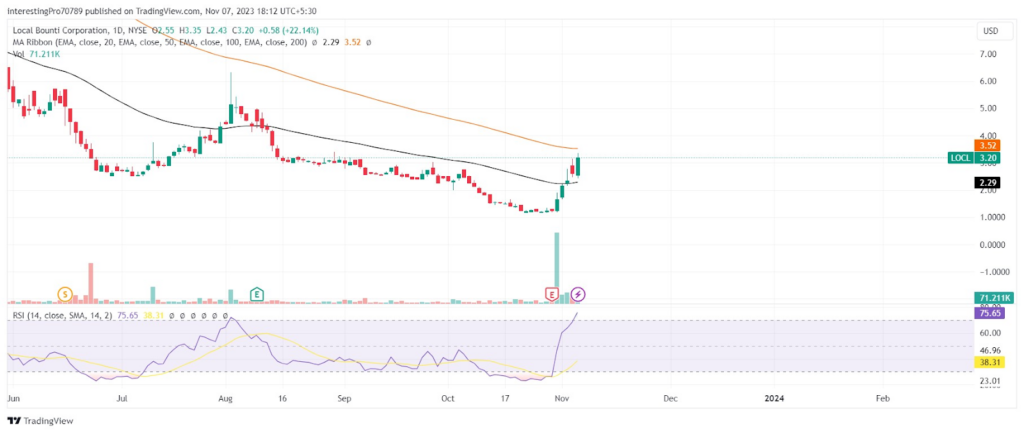Click the tallest teal volume bar in November
Viewport: 1024px width, 433px height.
[x=557, y=267]
